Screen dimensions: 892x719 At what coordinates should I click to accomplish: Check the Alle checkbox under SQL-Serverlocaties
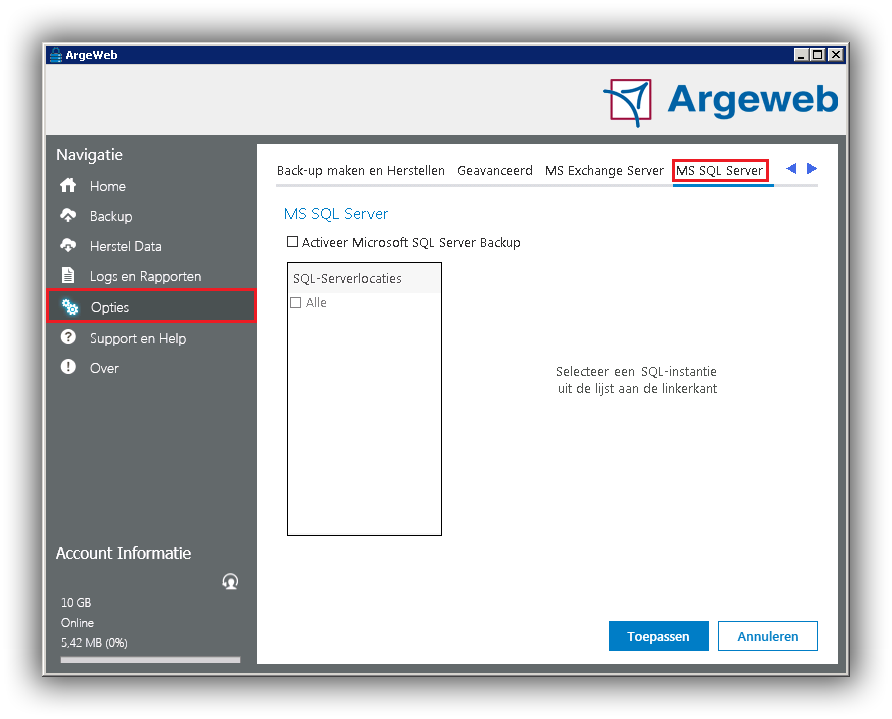[296, 303]
